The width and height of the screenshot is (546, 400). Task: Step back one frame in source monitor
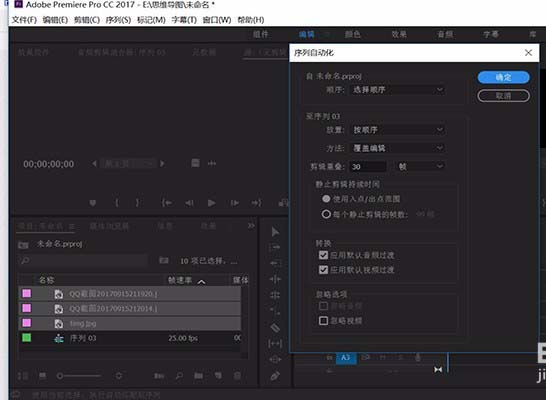click(189, 203)
